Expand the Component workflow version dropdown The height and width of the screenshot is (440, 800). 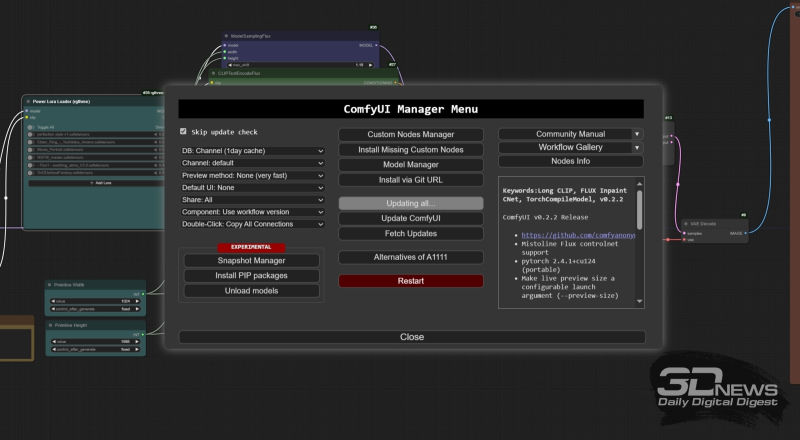252,212
